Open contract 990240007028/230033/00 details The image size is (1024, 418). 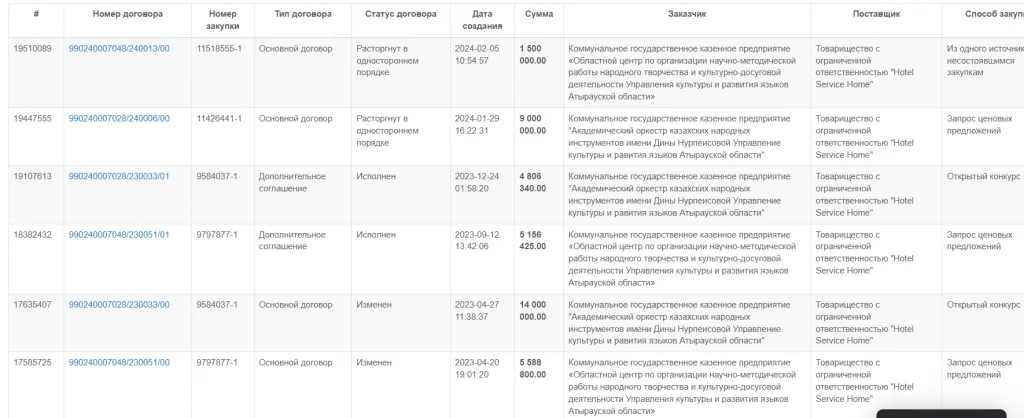pos(118,305)
